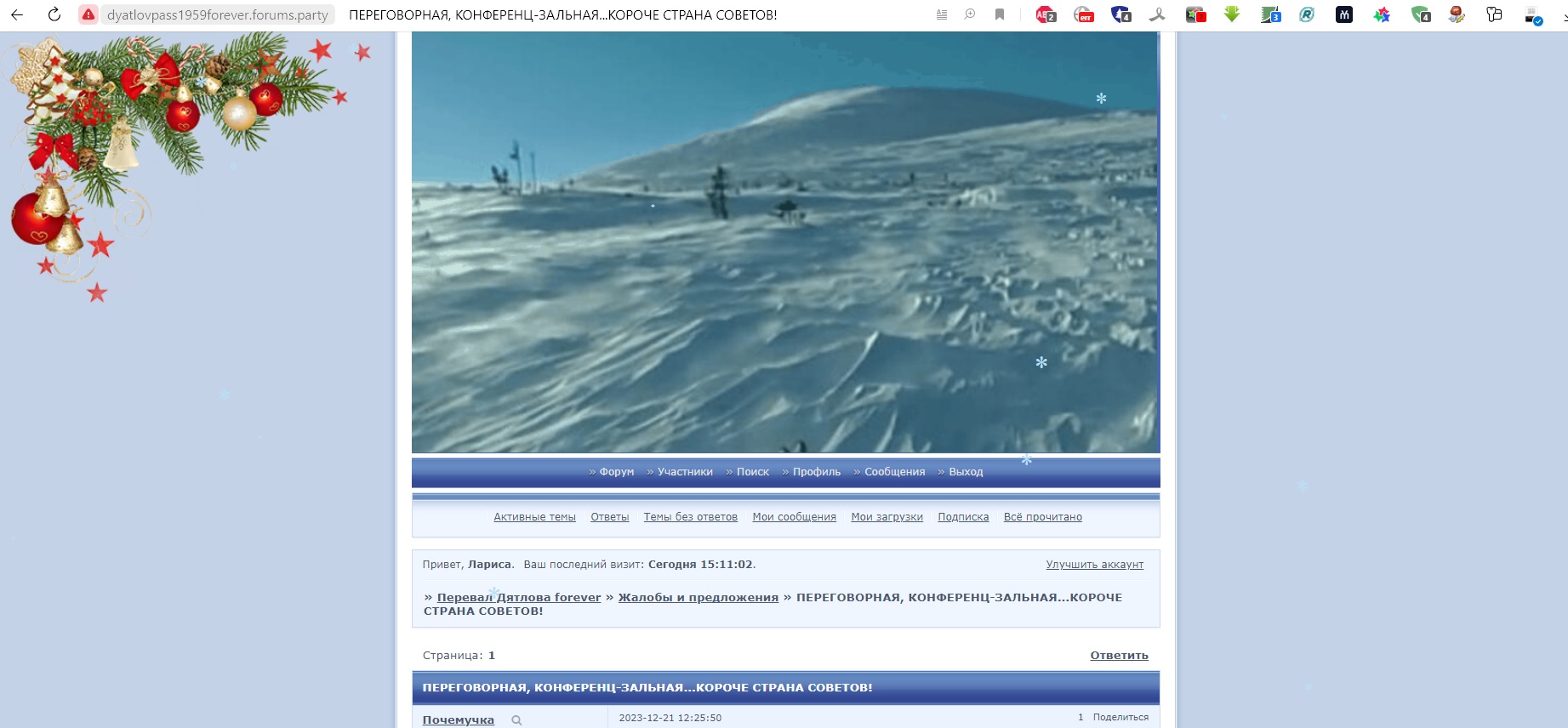Open the dark square M extension
Screen dimensions: 1568x728
click(1344, 14)
